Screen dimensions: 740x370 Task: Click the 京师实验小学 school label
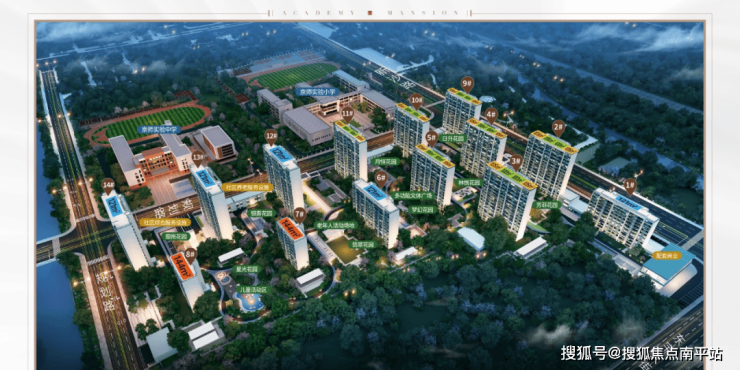pyautogui.click(x=318, y=92)
